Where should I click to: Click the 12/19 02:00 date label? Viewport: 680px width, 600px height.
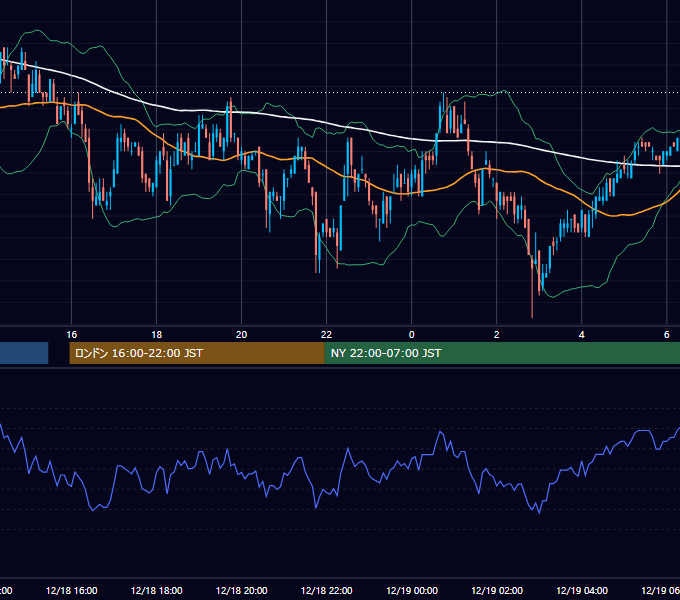[x=497, y=590]
